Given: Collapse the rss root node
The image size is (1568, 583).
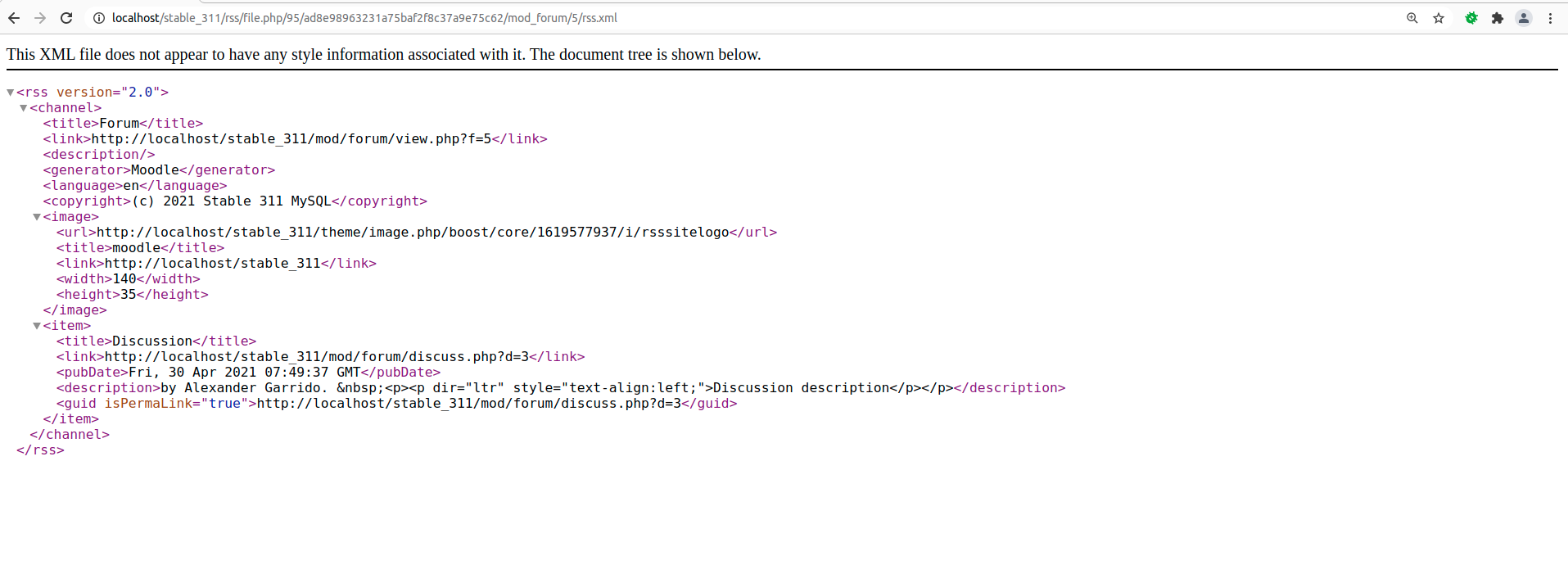Looking at the screenshot, I should click(x=11, y=93).
